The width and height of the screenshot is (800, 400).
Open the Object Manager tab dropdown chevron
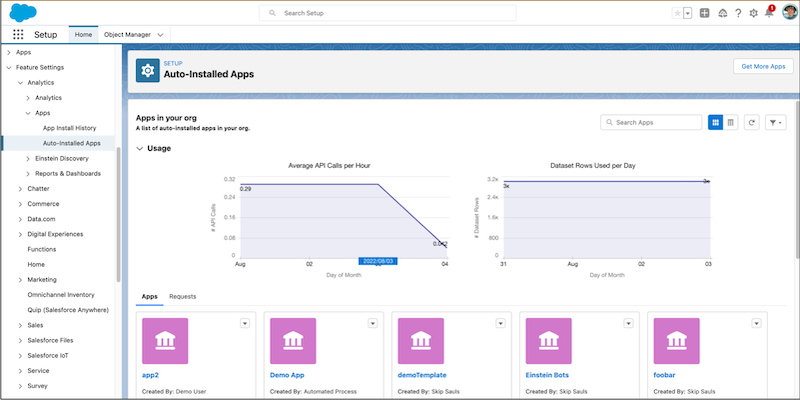pos(160,35)
